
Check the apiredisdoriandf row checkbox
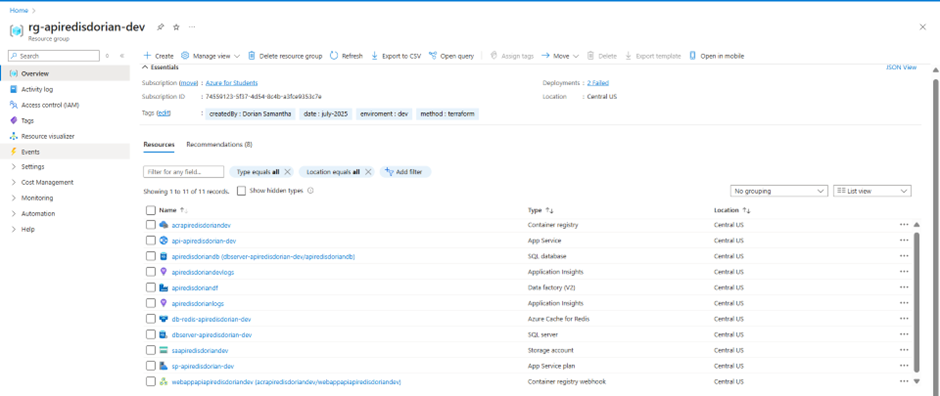150,288
